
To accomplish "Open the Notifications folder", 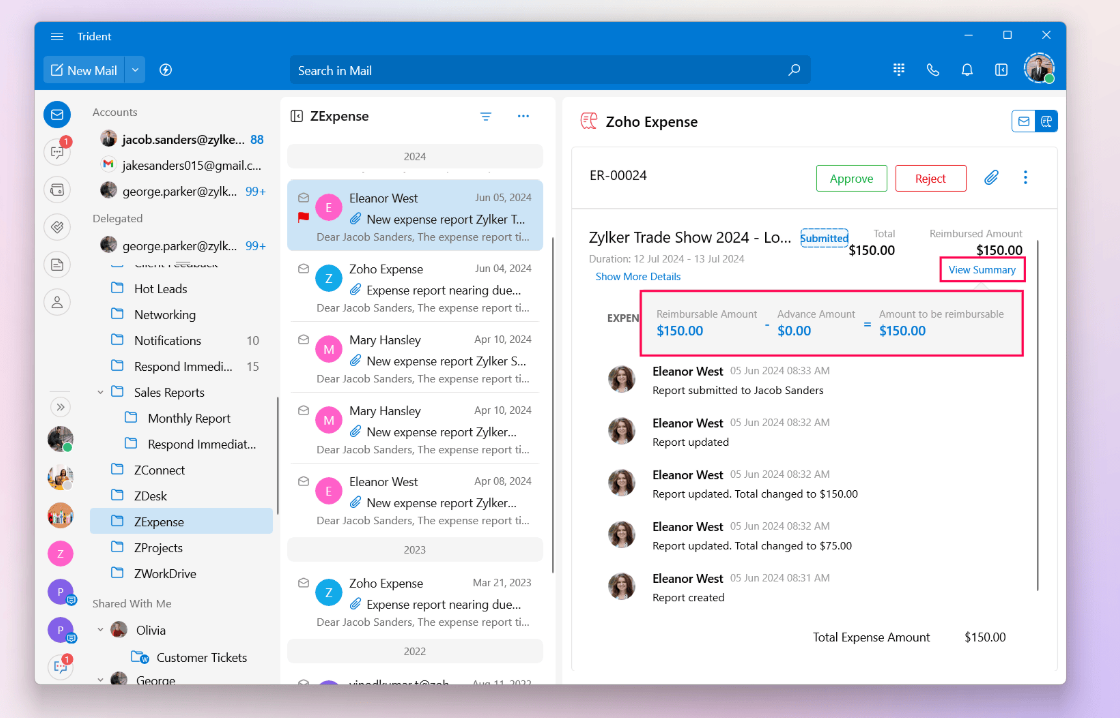I will [x=182, y=341].
